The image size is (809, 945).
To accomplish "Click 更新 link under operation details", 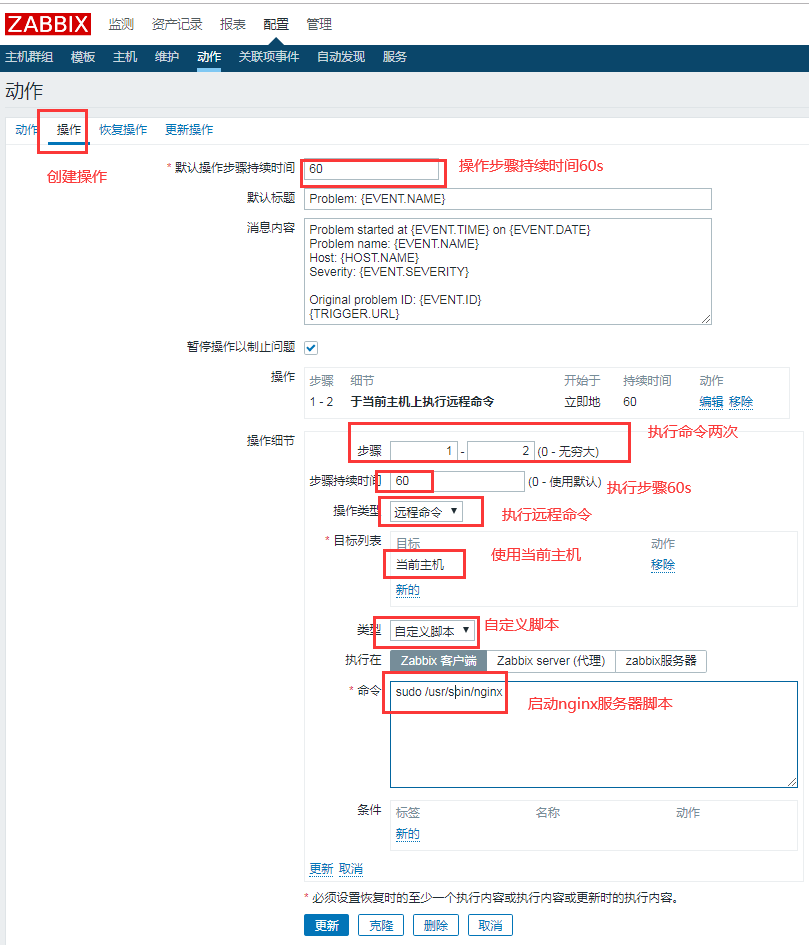I will click(321, 869).
